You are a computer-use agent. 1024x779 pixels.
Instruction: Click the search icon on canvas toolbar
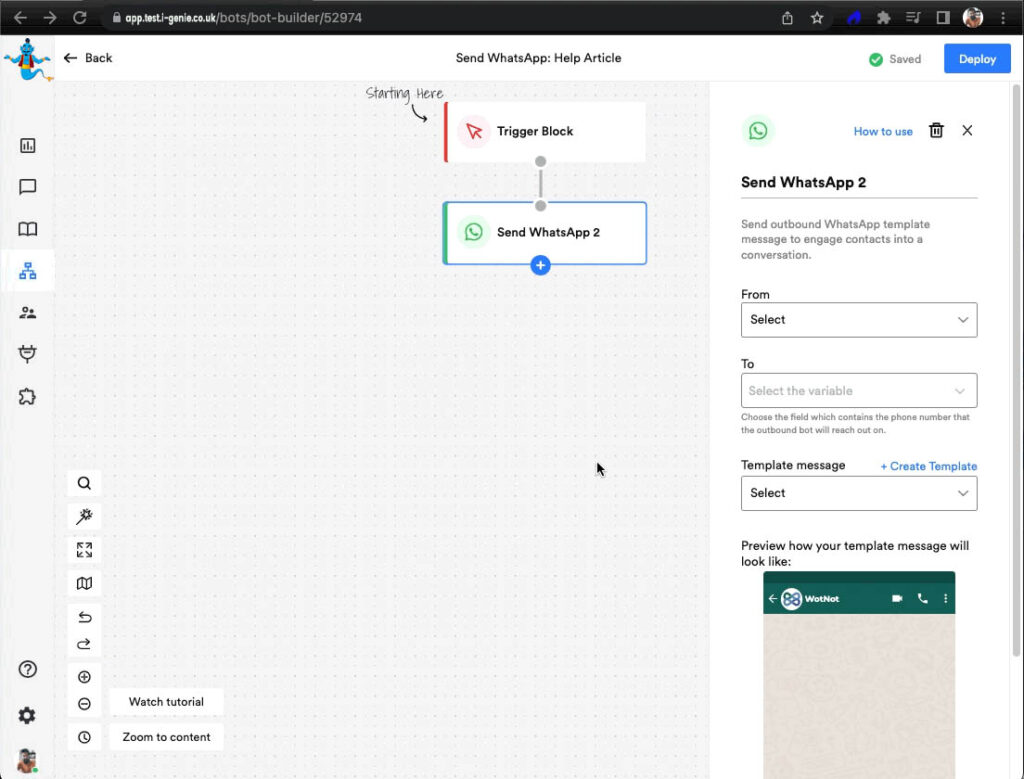[x=85, y=483]
